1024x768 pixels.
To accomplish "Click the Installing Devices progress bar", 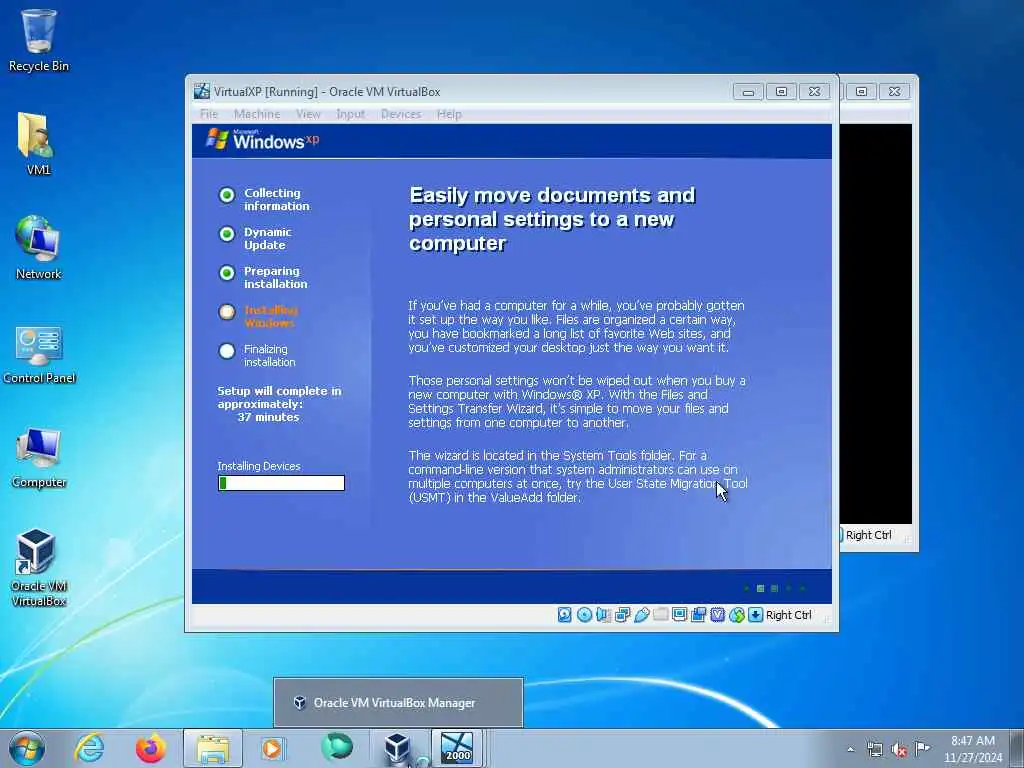I will click(x=281, y=483).
